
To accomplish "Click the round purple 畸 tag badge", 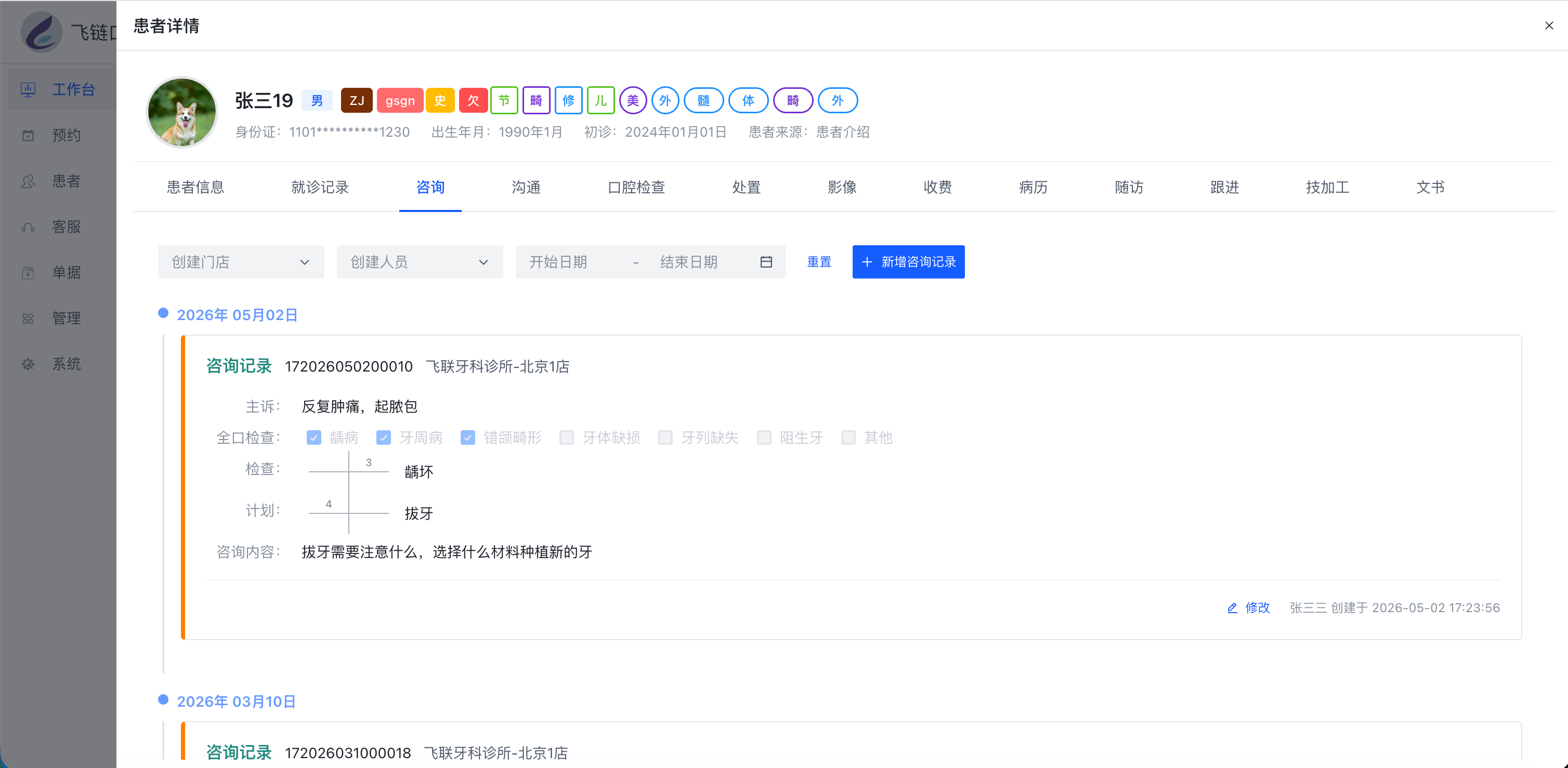I will 793,100.
